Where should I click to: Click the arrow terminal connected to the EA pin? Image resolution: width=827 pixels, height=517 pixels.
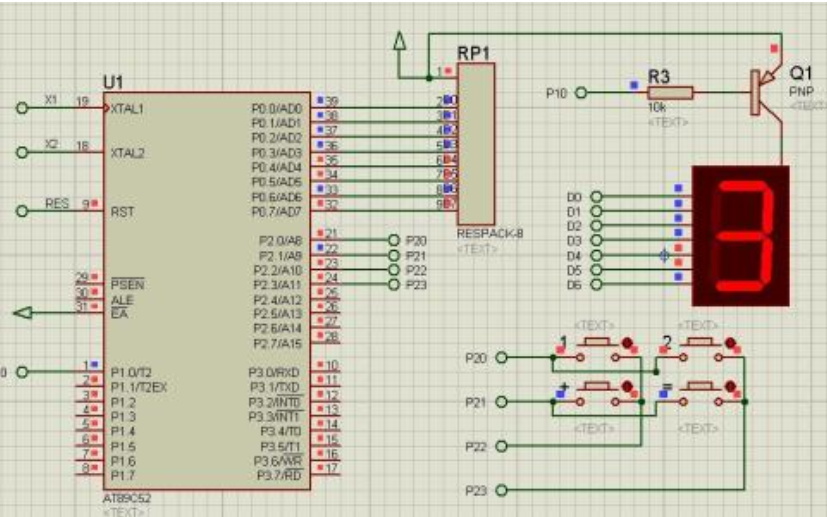pos(23,313)
